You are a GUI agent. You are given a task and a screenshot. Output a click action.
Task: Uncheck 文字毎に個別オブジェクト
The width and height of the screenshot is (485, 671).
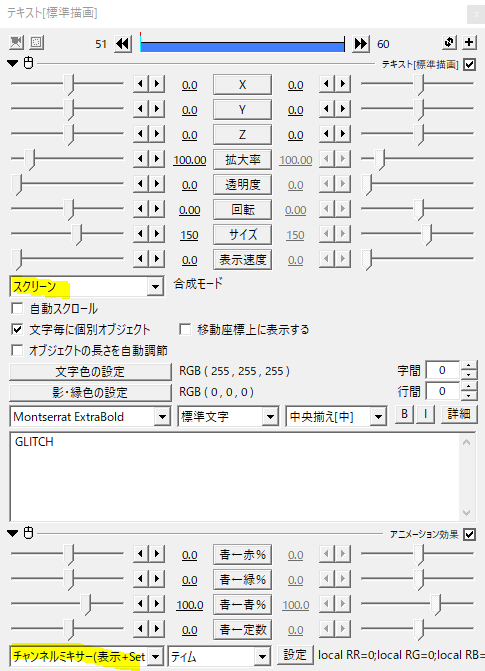17,330
